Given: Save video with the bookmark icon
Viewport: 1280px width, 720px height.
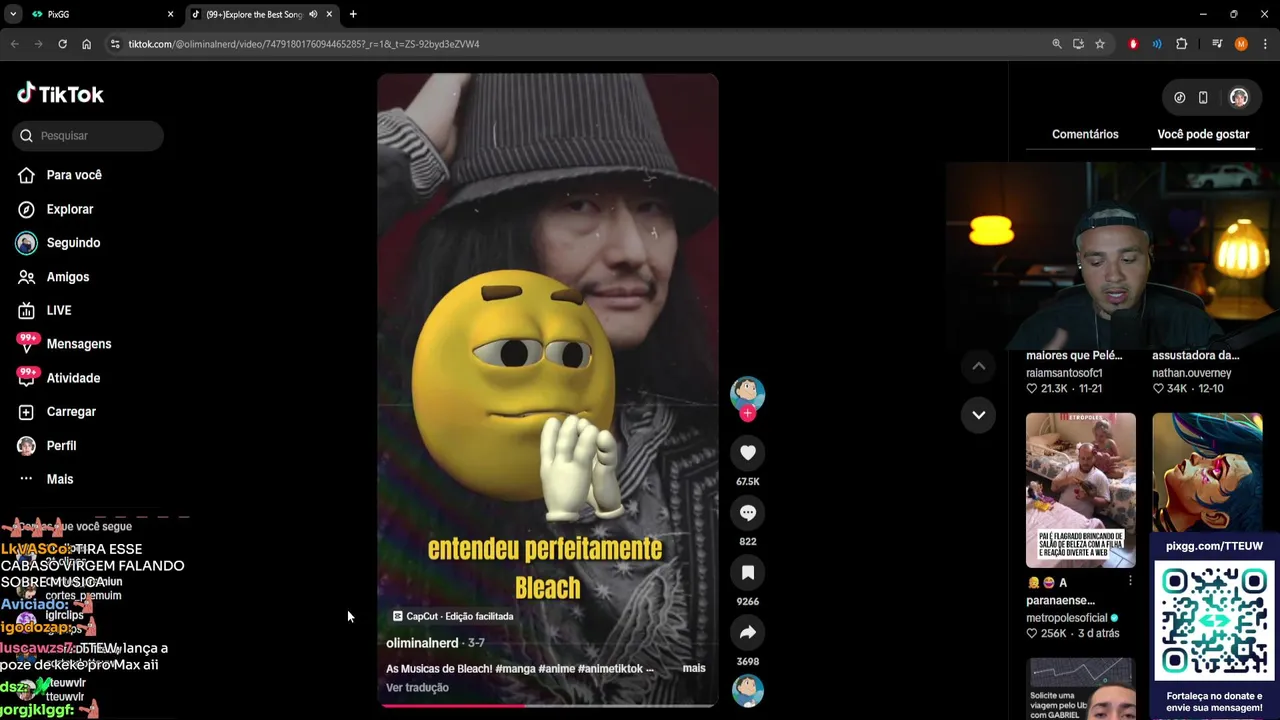Looking at the screenshot, I should [747, 573].
